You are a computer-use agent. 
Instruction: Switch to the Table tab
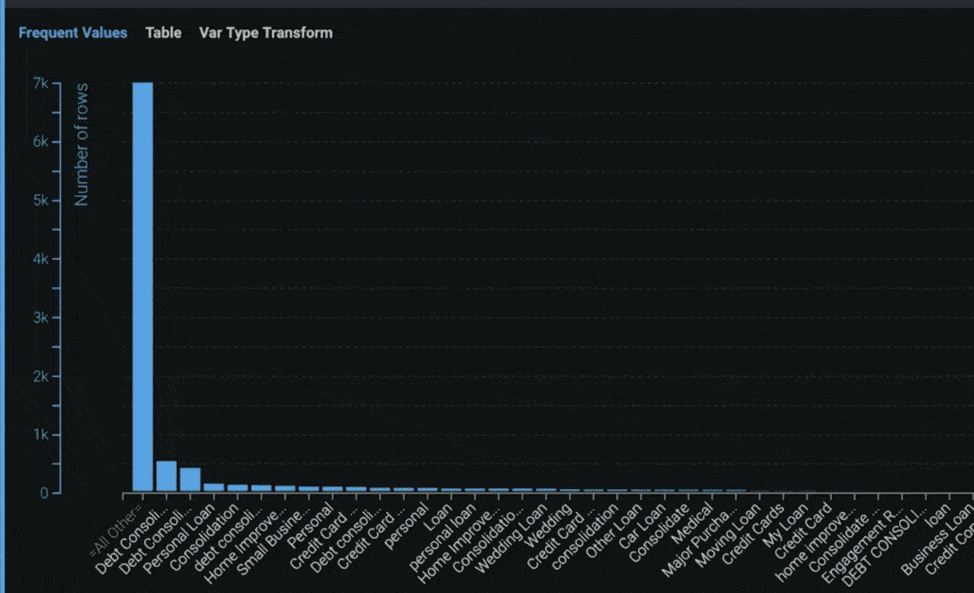click(163, 32)
